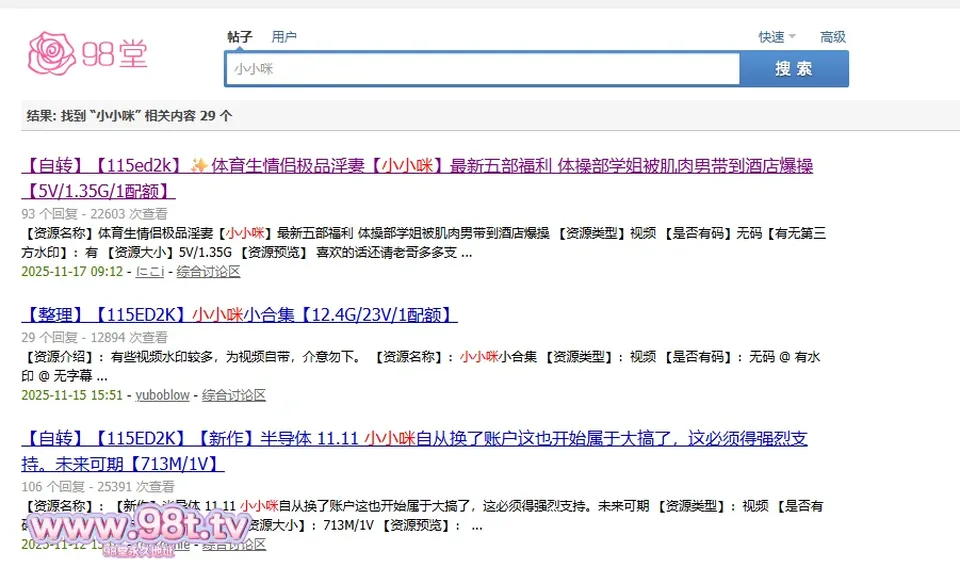Click the date 2025-11-17 09:12

click(72, 271)
